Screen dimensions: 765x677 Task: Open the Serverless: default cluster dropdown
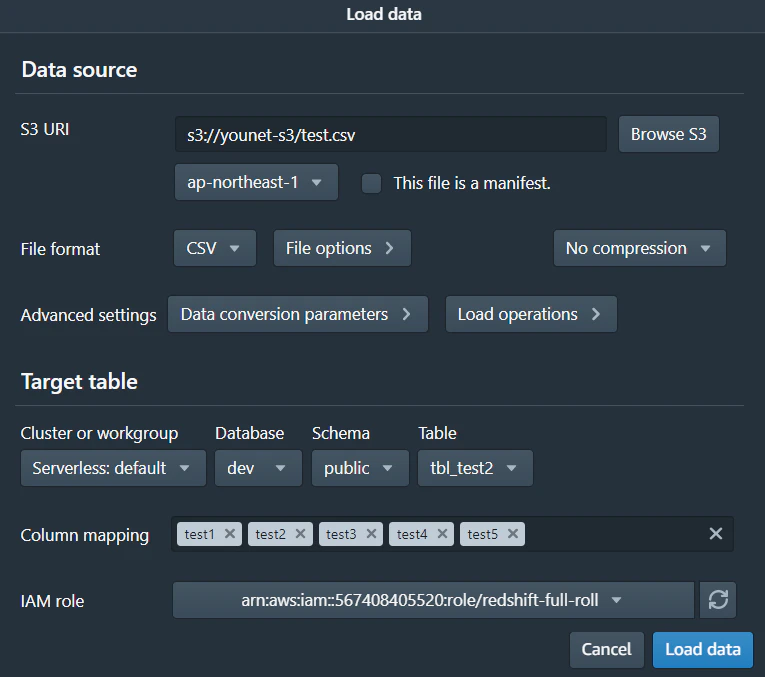click(x=113, y=468)
